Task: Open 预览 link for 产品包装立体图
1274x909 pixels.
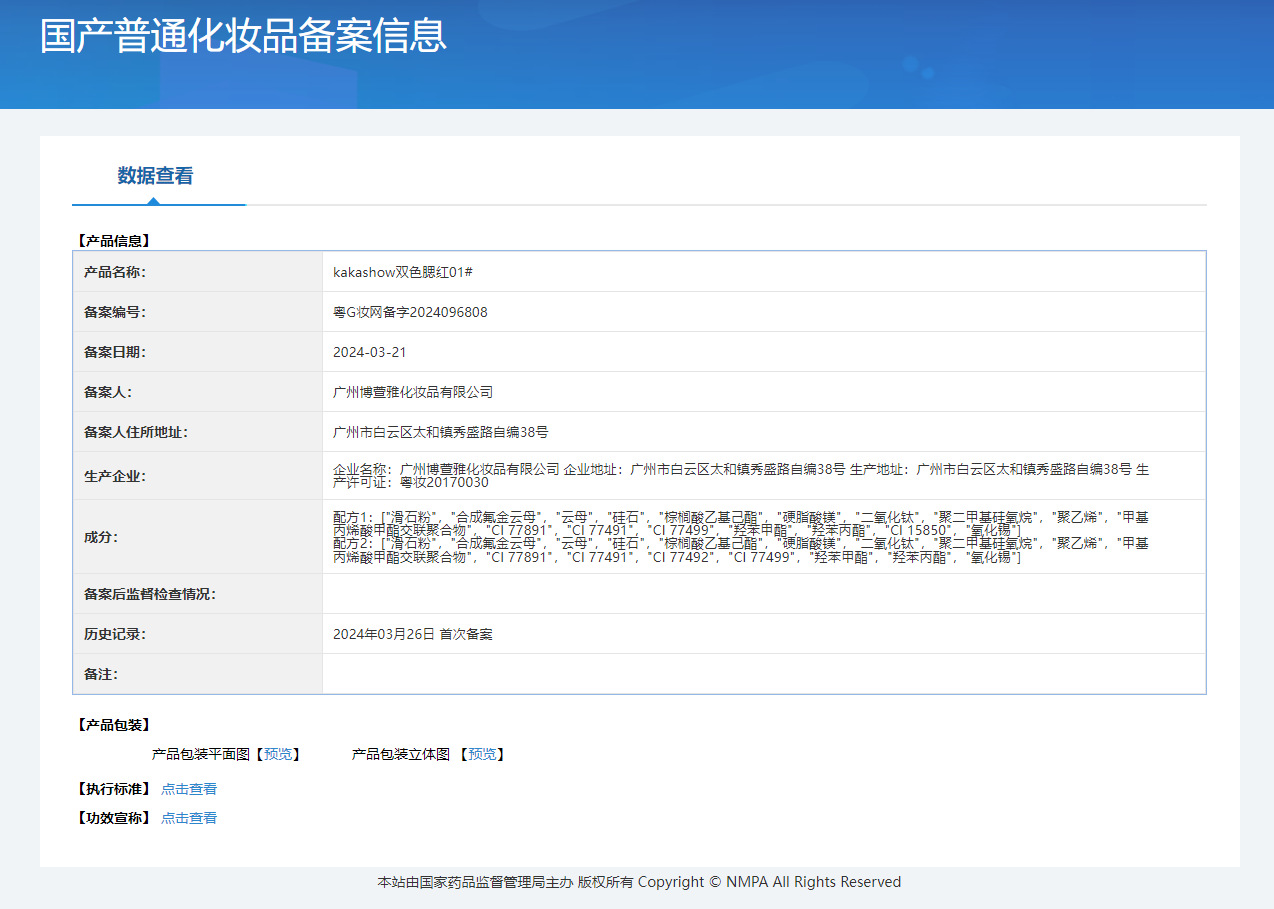Action: tap(482, 754)
